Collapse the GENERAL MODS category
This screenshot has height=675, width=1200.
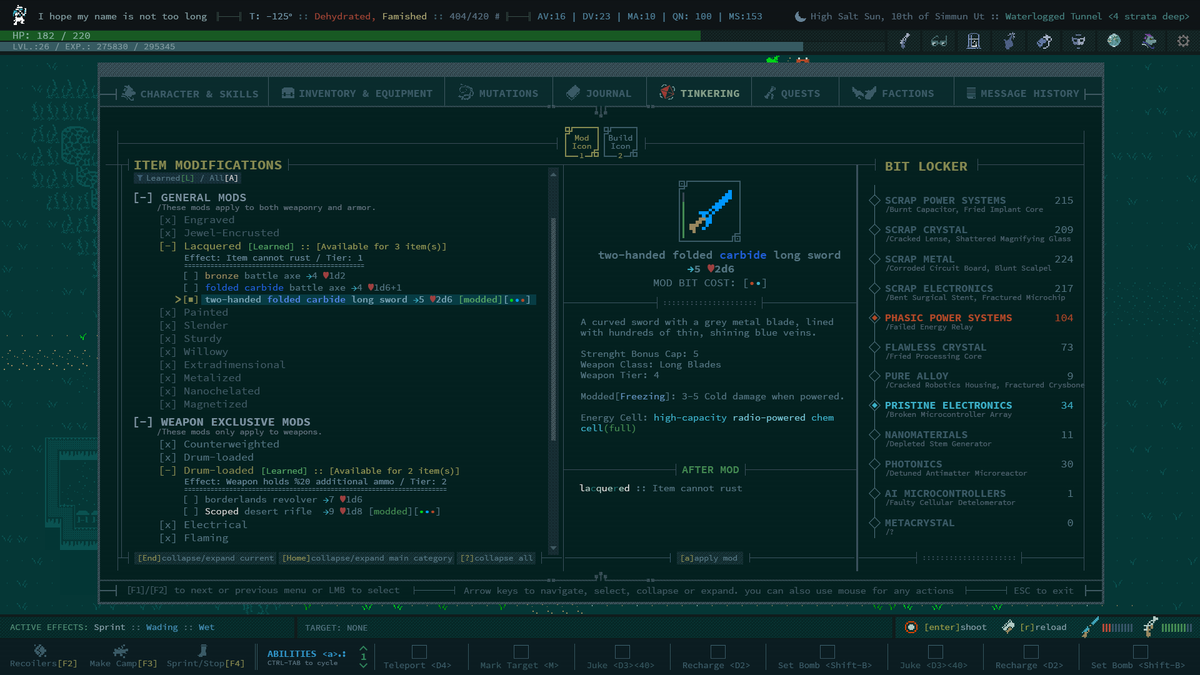click(142, 198)
